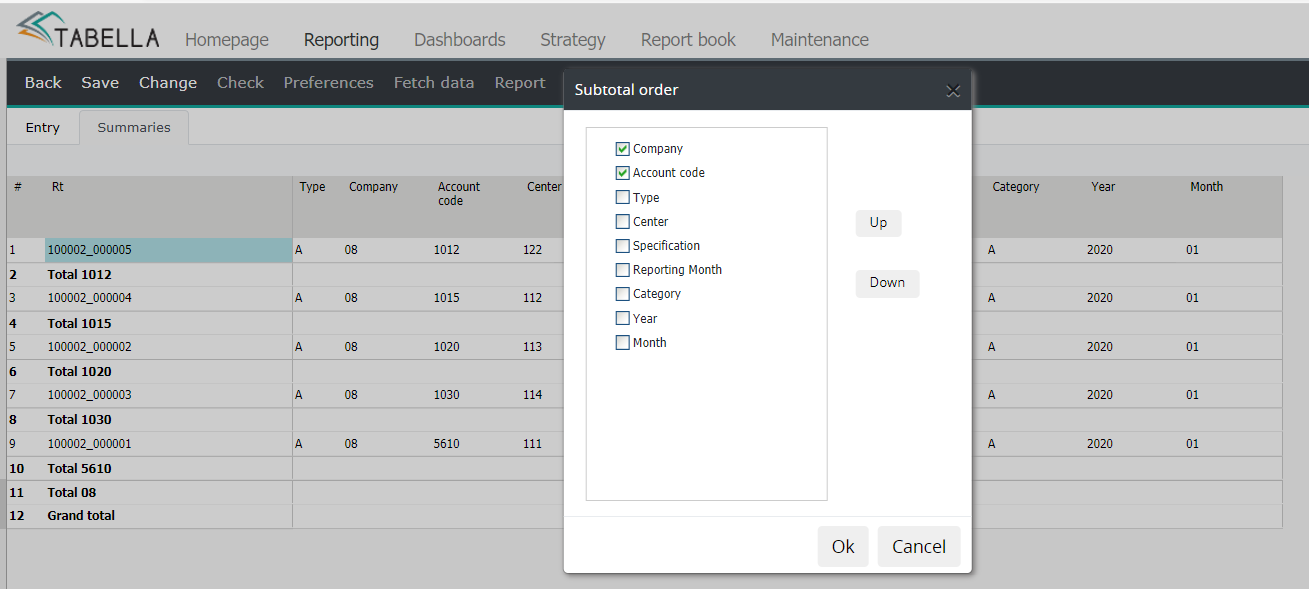Image resolution: width=1309 pixels, height=589 pixels.
Task: Open the Report book menu
Action: 688,40
